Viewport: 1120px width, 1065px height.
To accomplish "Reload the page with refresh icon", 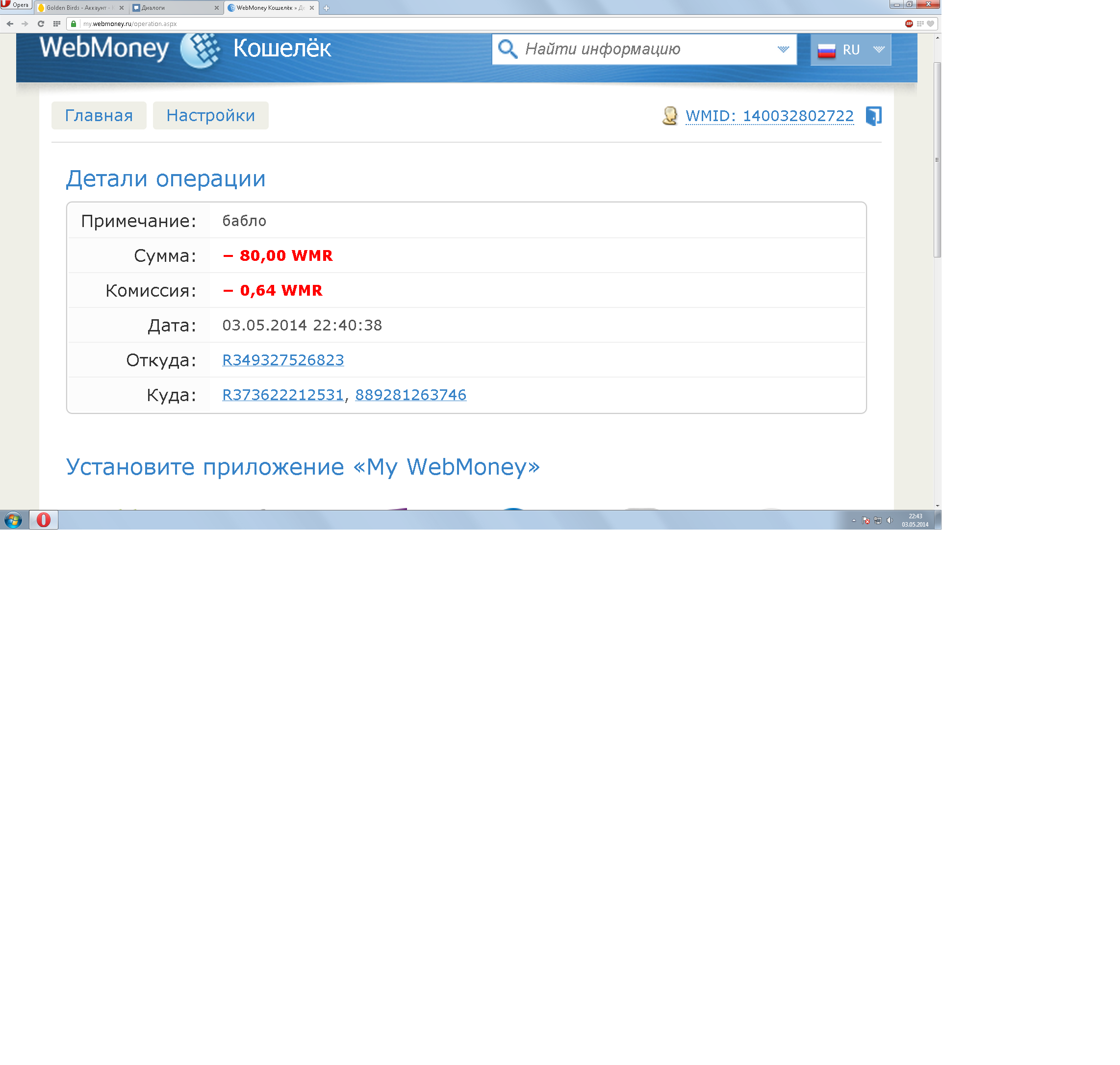I will tap(41, 24).
